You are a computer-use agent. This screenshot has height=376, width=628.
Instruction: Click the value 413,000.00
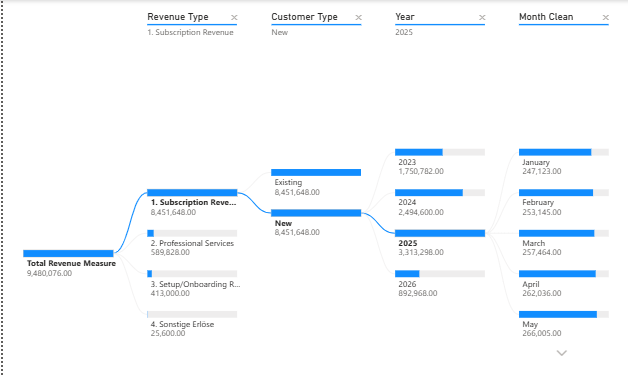point(170,293)
